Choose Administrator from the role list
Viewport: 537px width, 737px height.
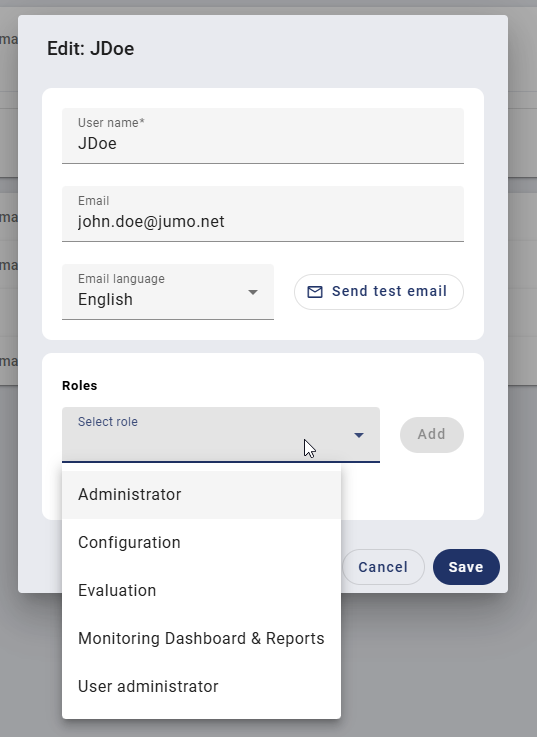pos(201,494)
